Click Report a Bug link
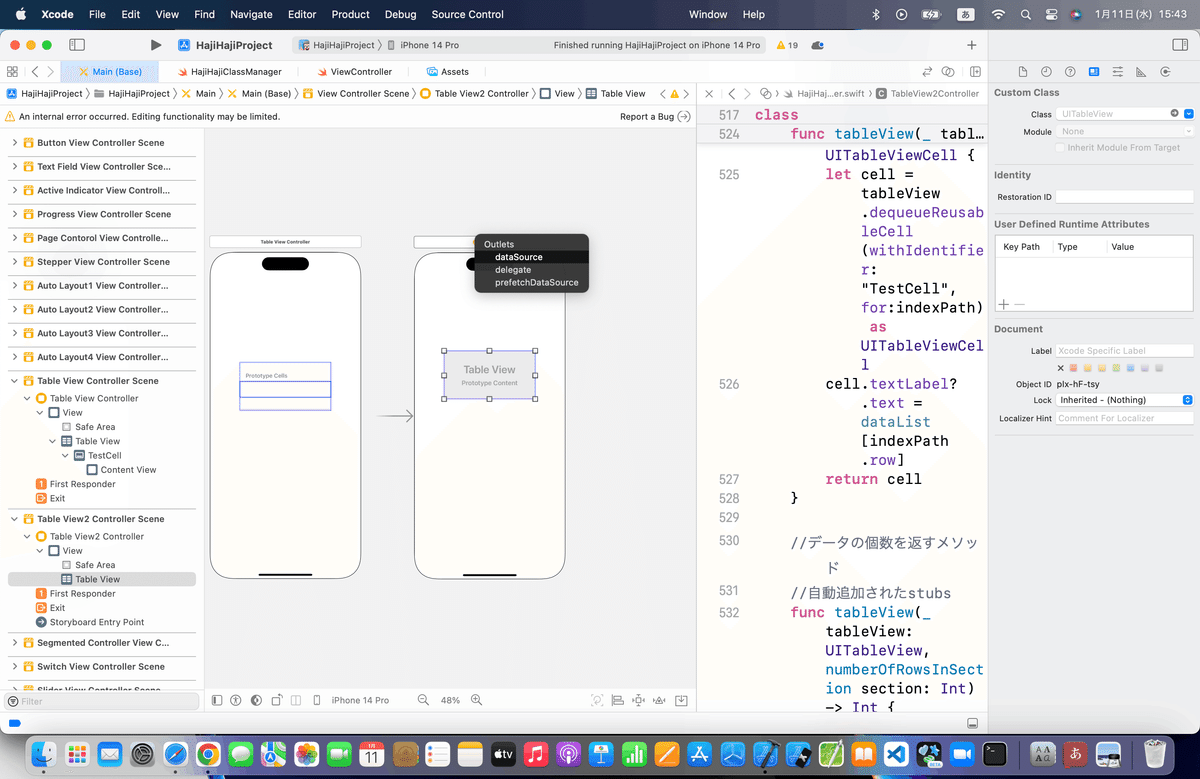 pos(654,117)
